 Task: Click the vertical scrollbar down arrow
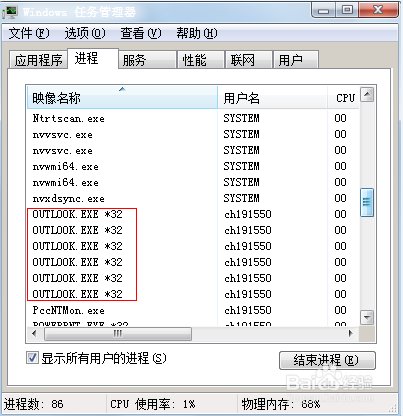point(367,317)
